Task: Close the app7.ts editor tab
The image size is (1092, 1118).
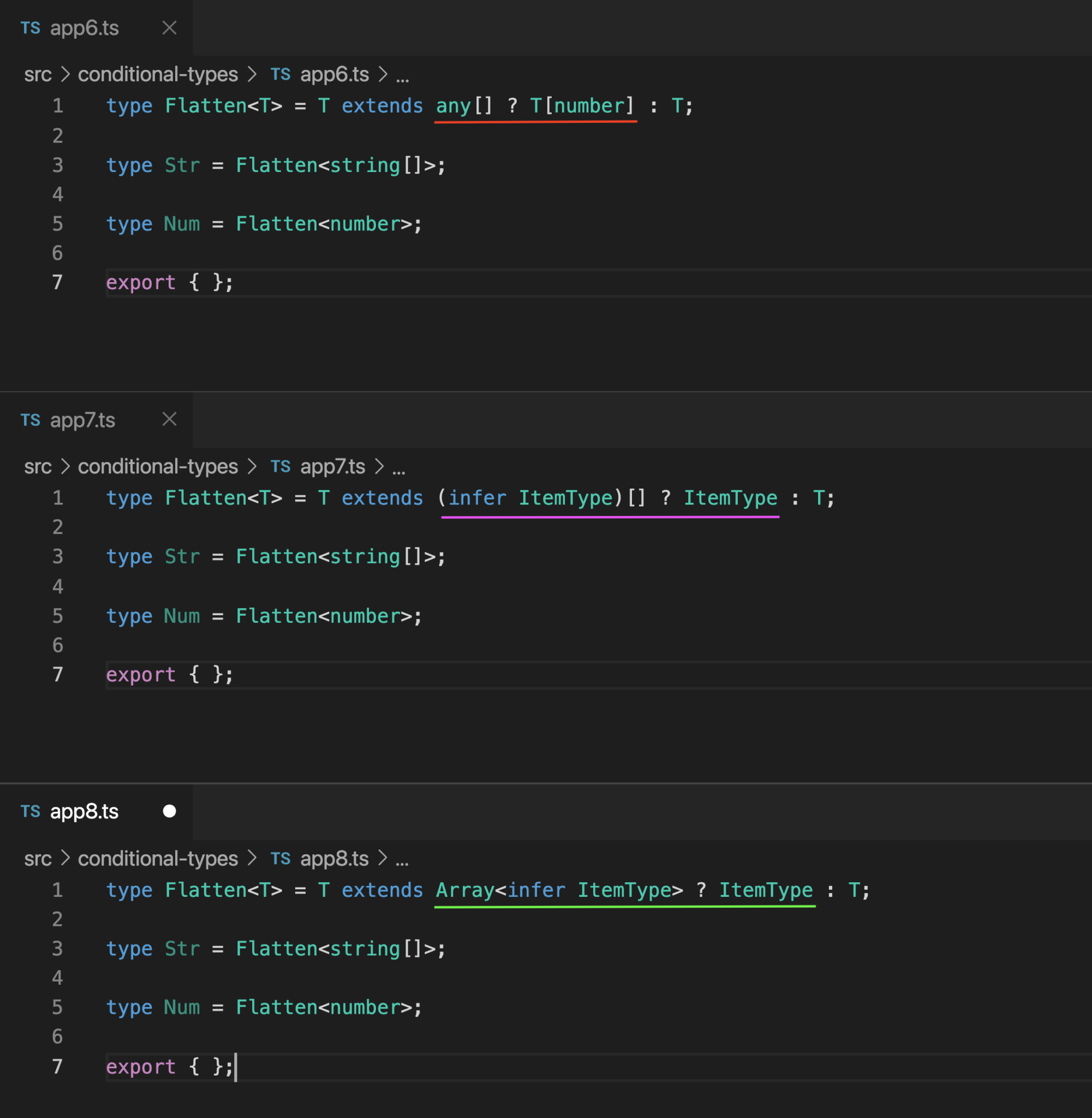Action: click(x=169, y=420)
